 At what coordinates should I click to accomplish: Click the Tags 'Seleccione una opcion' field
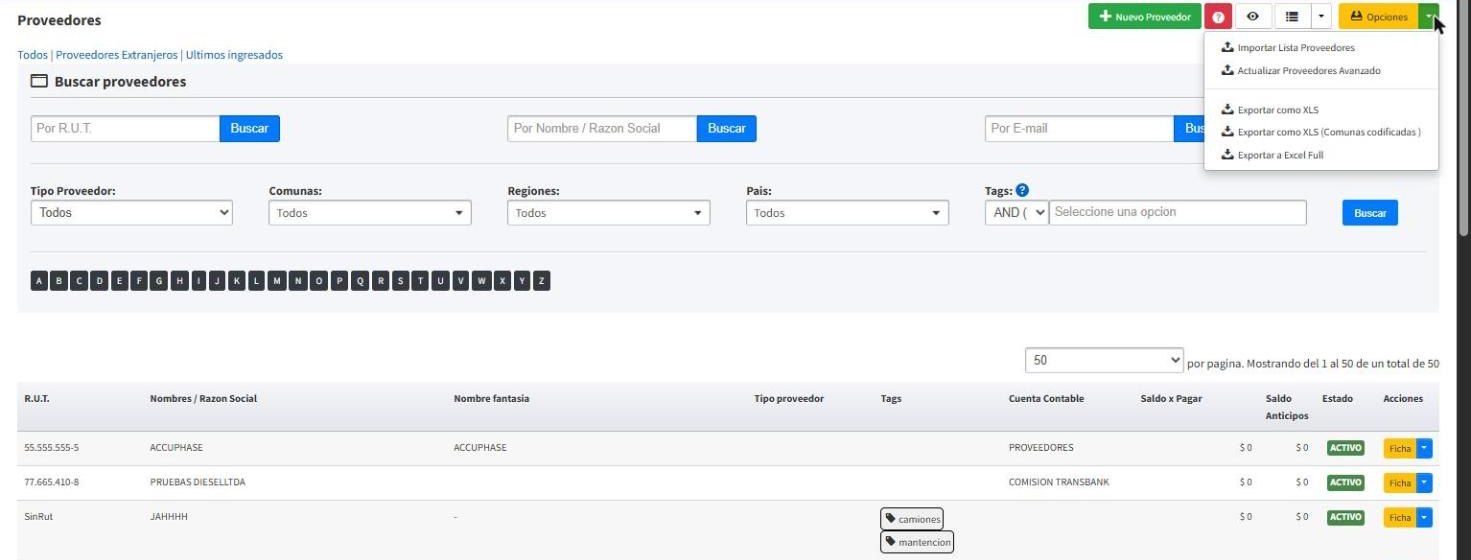click(1178, 212)
